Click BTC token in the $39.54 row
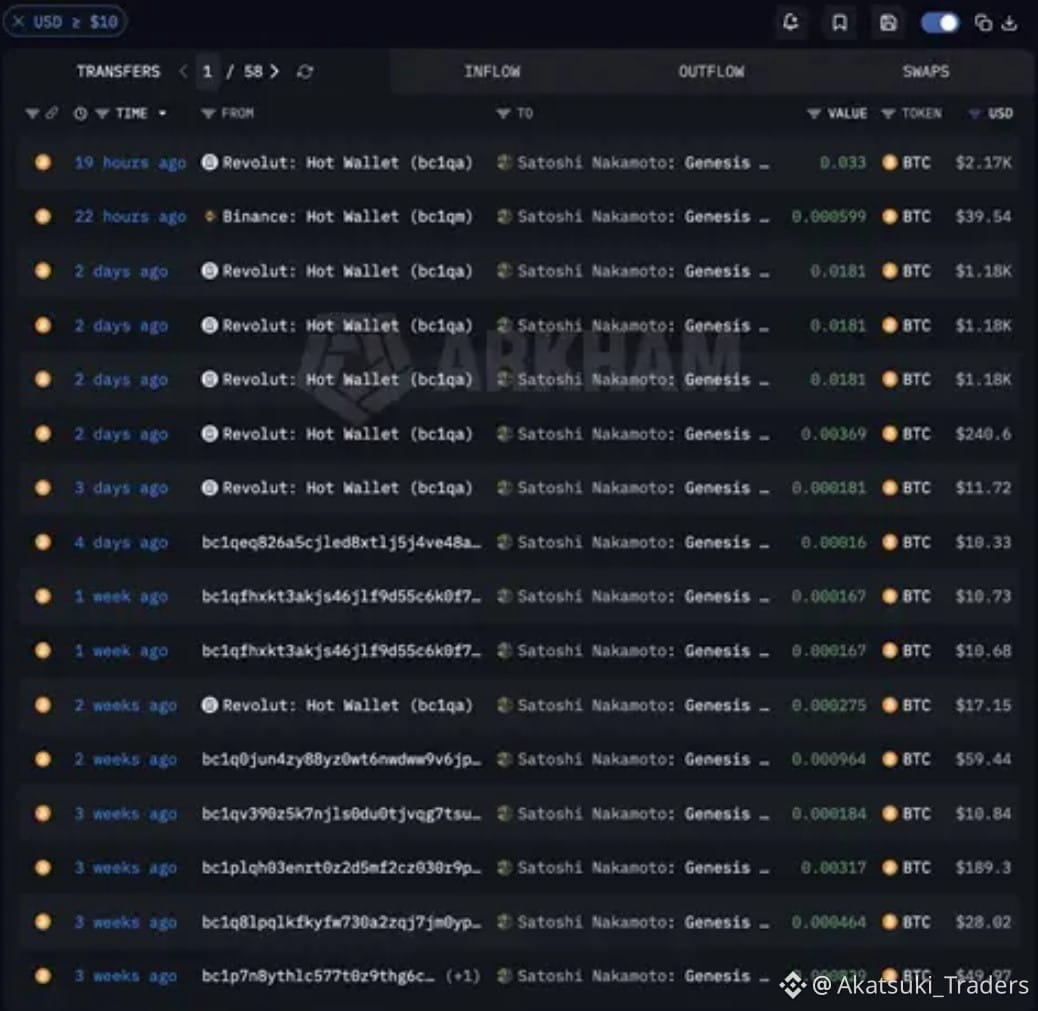 point(906,217)
